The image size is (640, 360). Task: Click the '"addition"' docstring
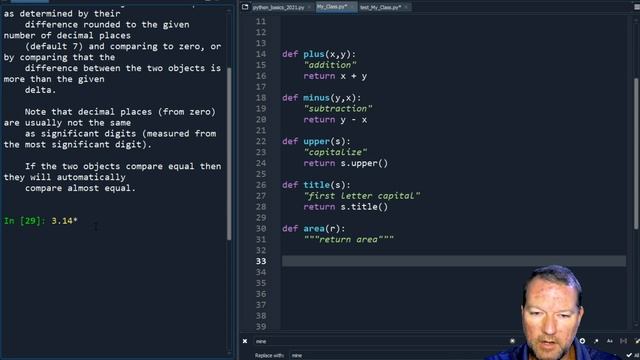pos(330,65)
